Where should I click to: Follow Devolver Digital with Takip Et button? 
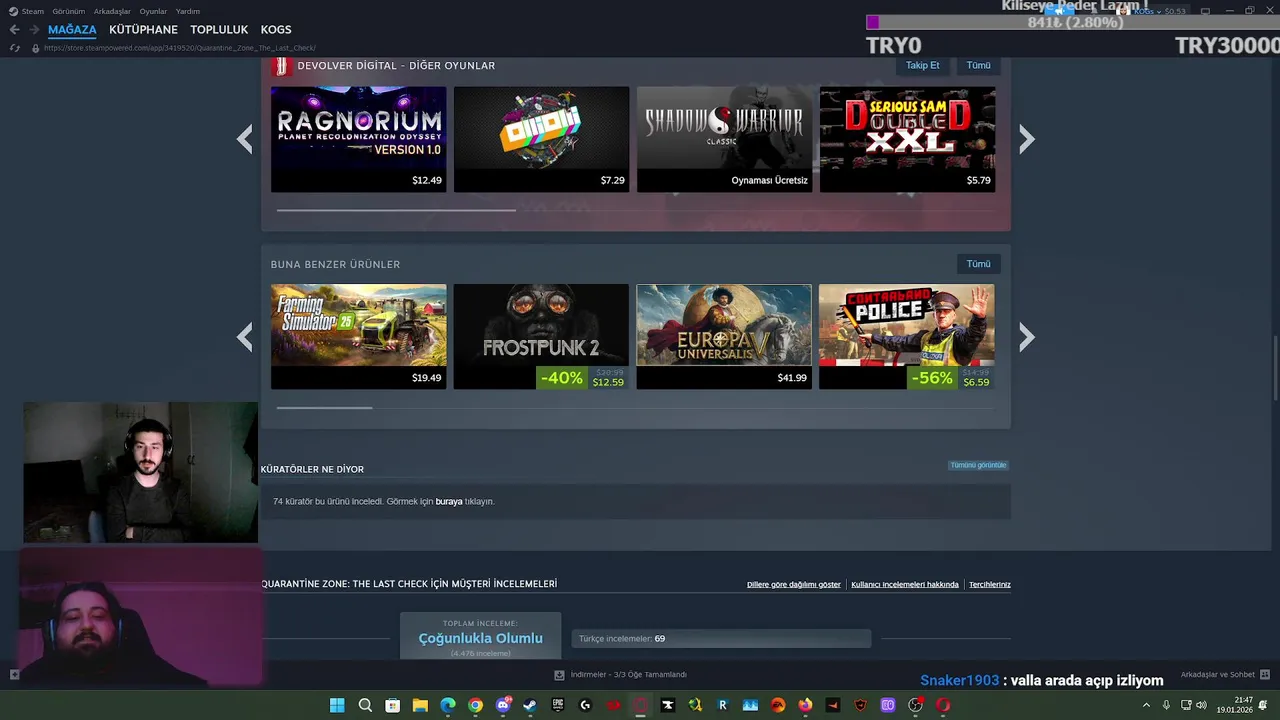[922, 65]
